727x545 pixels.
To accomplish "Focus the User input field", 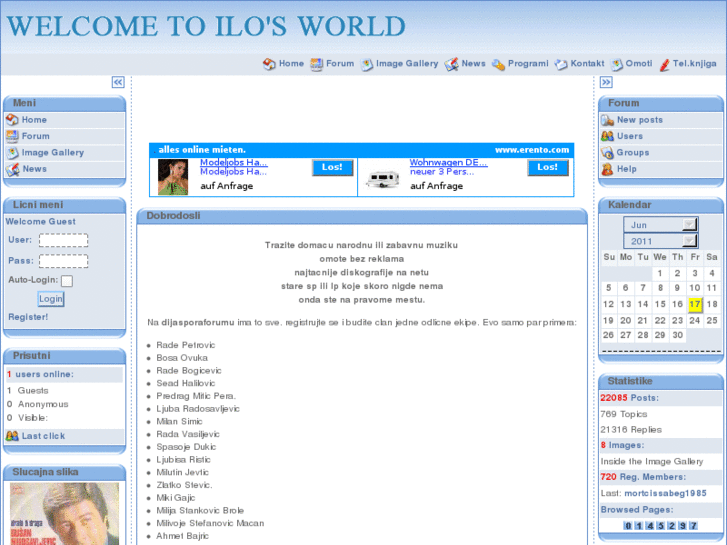I will [x=64, y=240].
